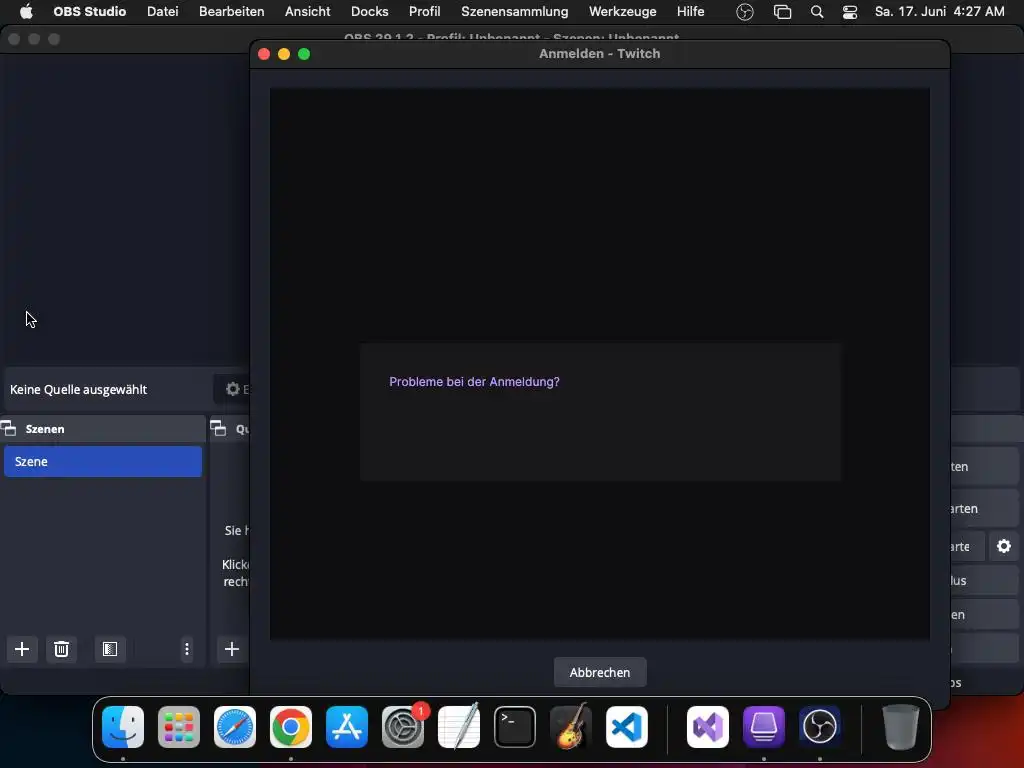Open the Werkzeuge menu
Image resolution: width=1024 pixels, height=768 pixels.
622,11
